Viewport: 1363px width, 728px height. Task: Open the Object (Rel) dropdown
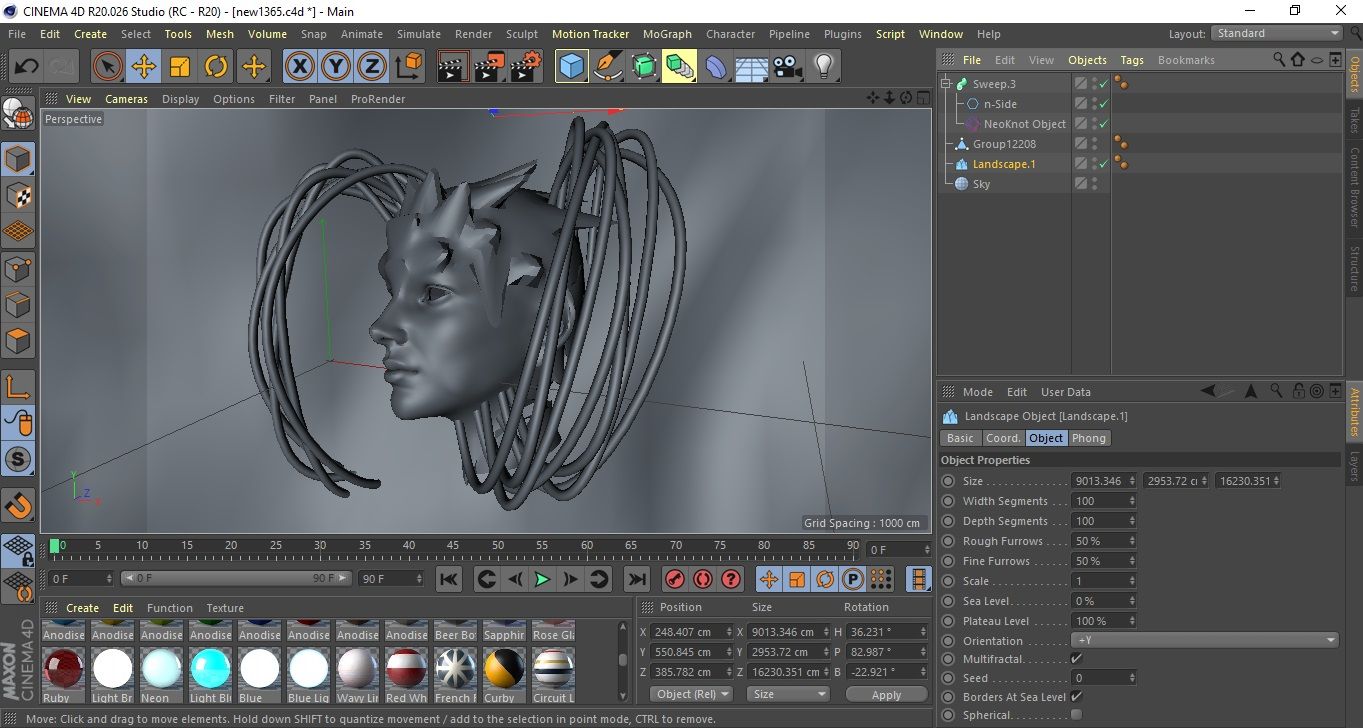(x=691, y=694)
